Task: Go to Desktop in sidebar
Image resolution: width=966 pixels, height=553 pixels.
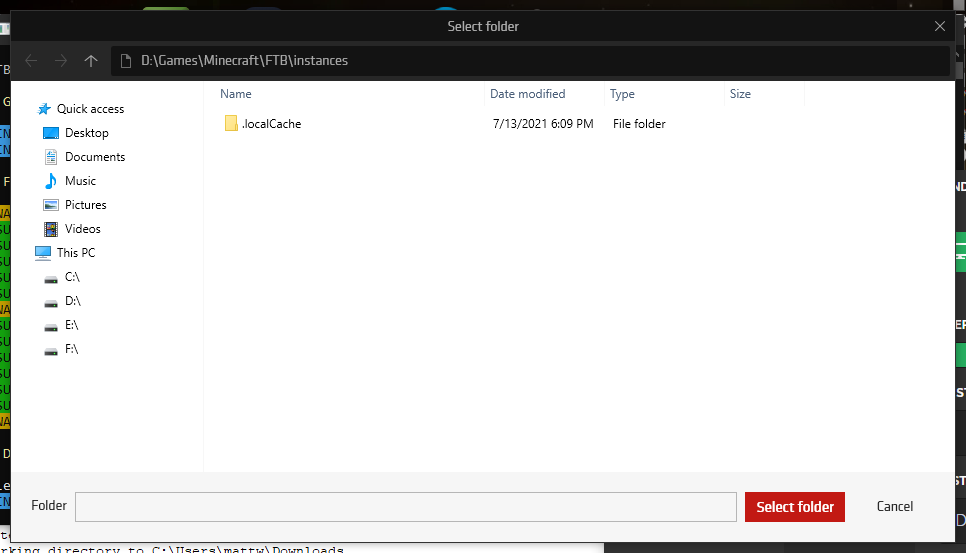Action: click(87, 133)
